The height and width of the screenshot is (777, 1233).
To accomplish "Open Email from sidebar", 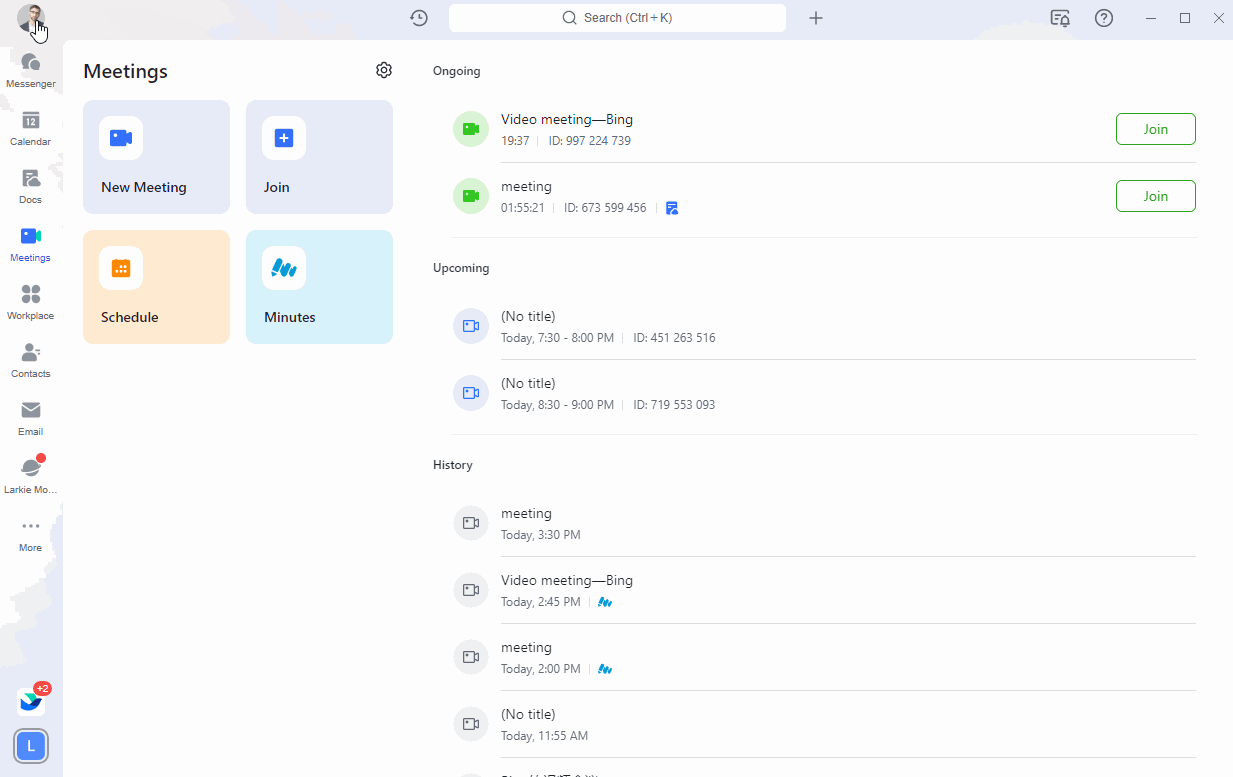I will click(31, 417).
